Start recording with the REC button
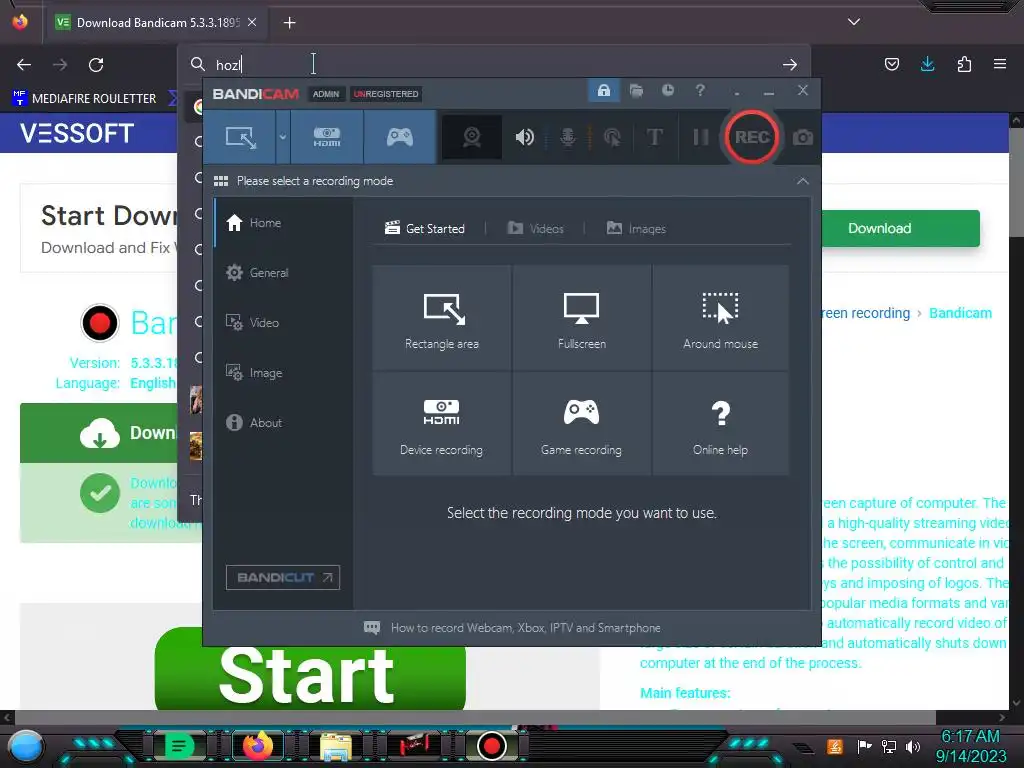The width and height of the screenshot is (1024, 768). pos(751,137)
